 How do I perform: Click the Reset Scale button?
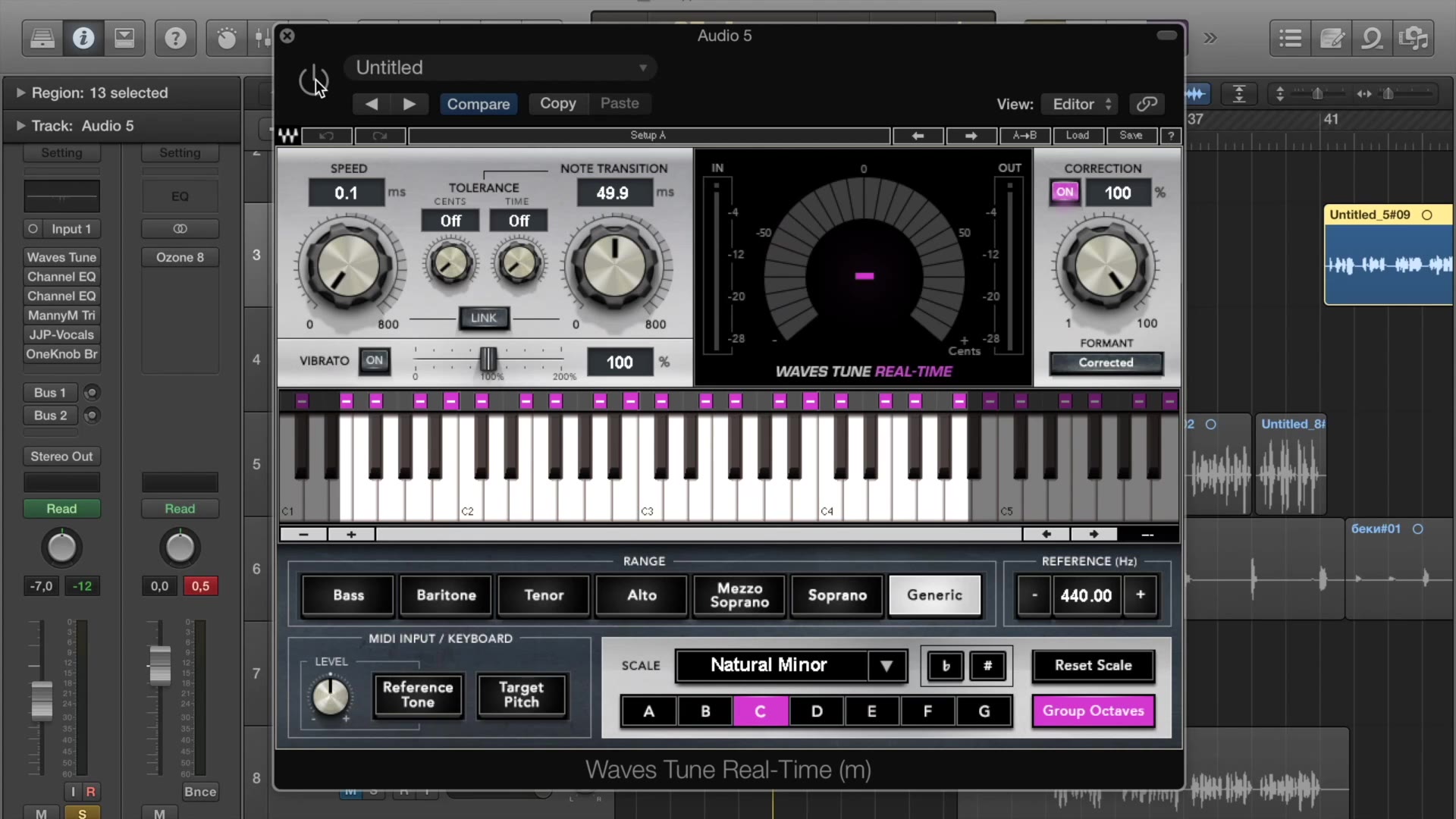[x=1093, y=665]
